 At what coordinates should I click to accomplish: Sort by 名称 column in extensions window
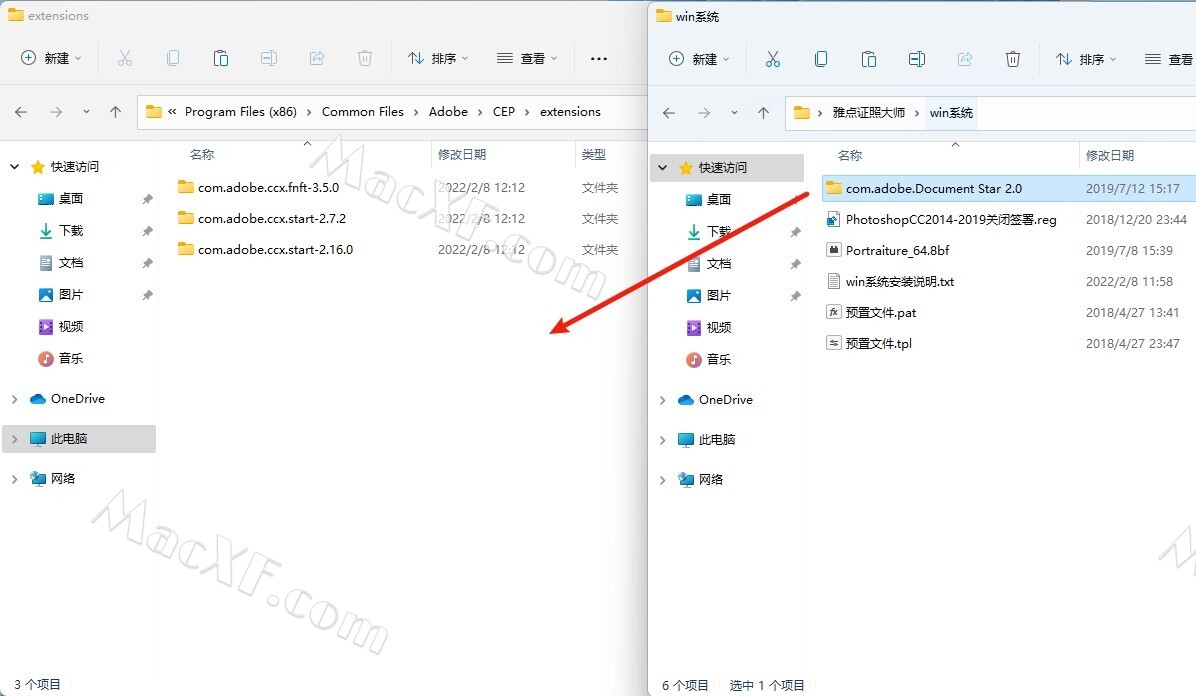point(201,154)
